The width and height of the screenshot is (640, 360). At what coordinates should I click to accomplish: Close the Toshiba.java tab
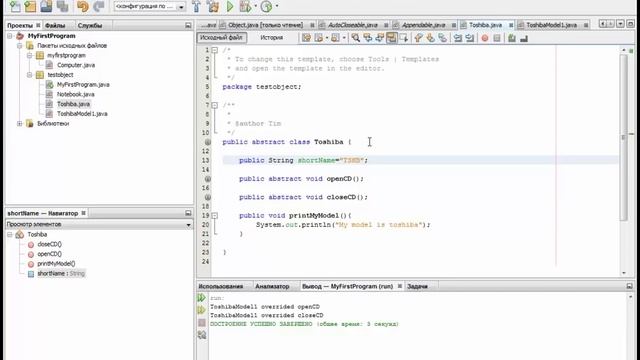pos(511,25)
